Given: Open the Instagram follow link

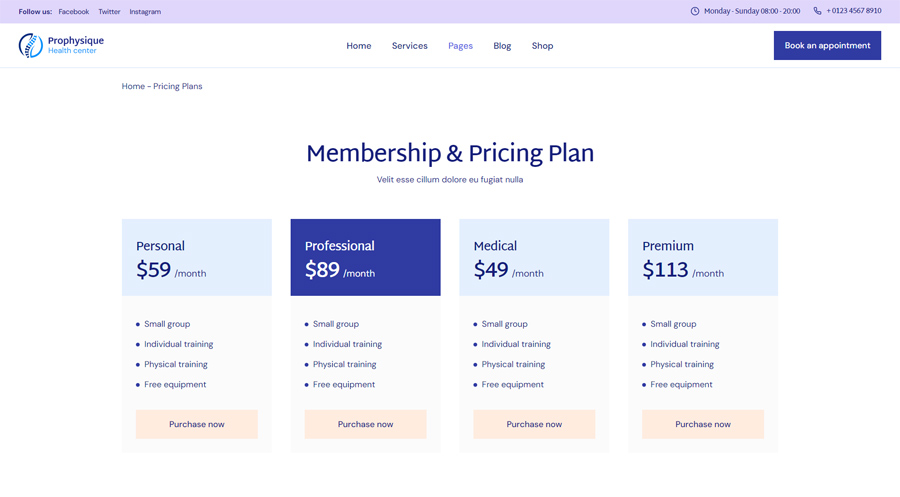Looking at the screenshot, I should pyautogui.click(x=145, y=11).
